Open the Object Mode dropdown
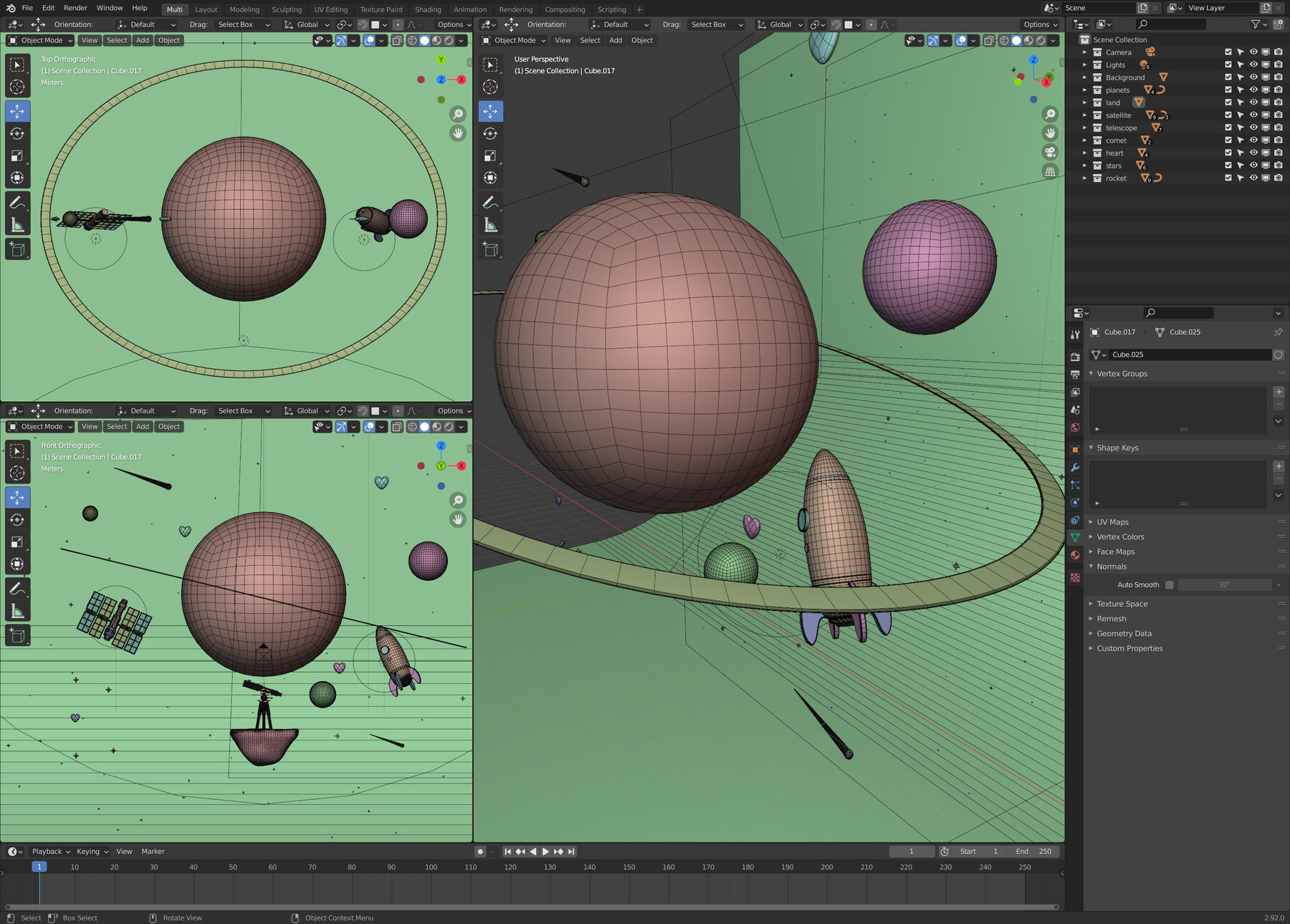This screenshot has width=1290, height=924. coord(513,40)
